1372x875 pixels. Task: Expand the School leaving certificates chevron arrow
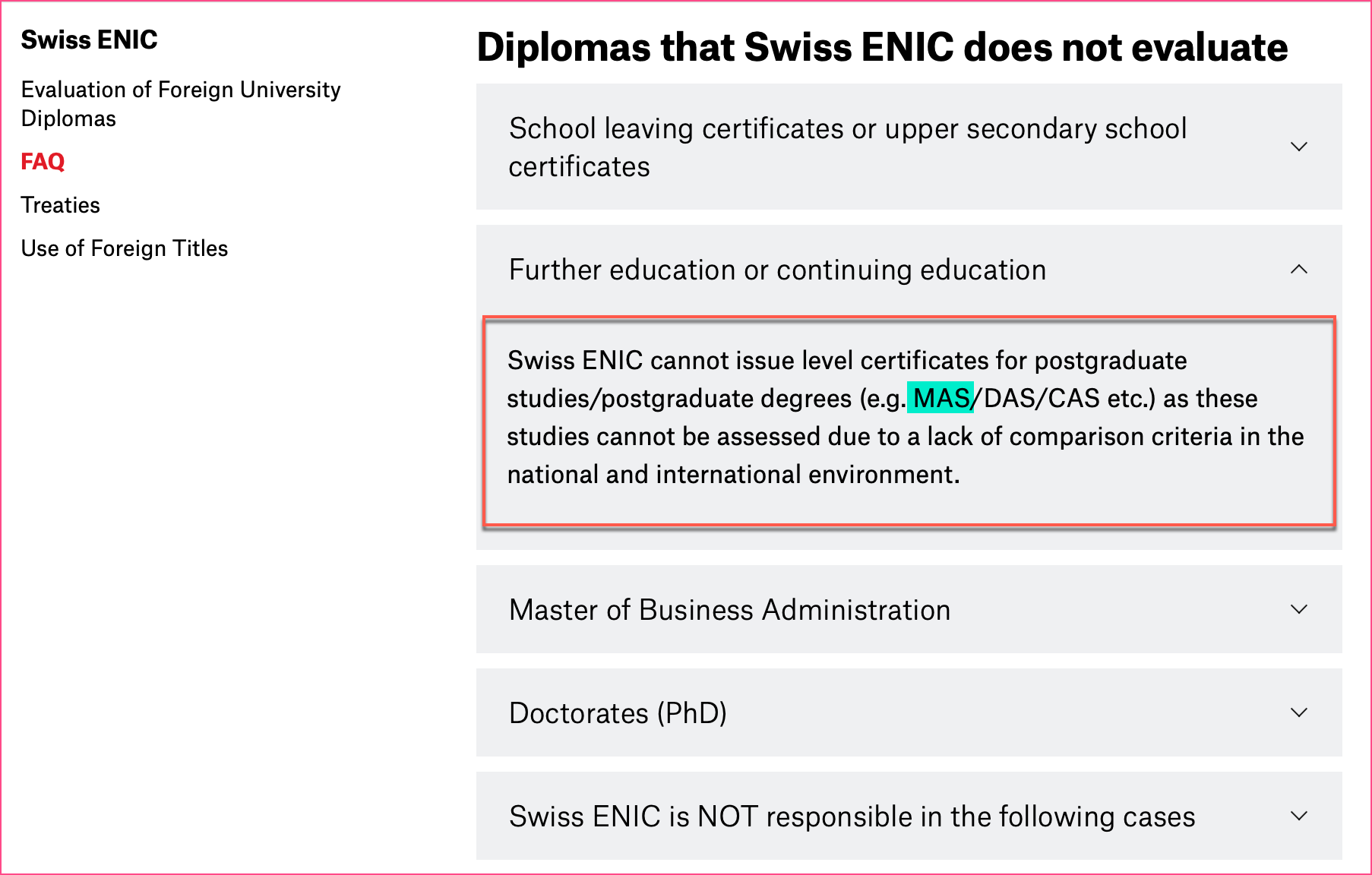pos(1299,147)
